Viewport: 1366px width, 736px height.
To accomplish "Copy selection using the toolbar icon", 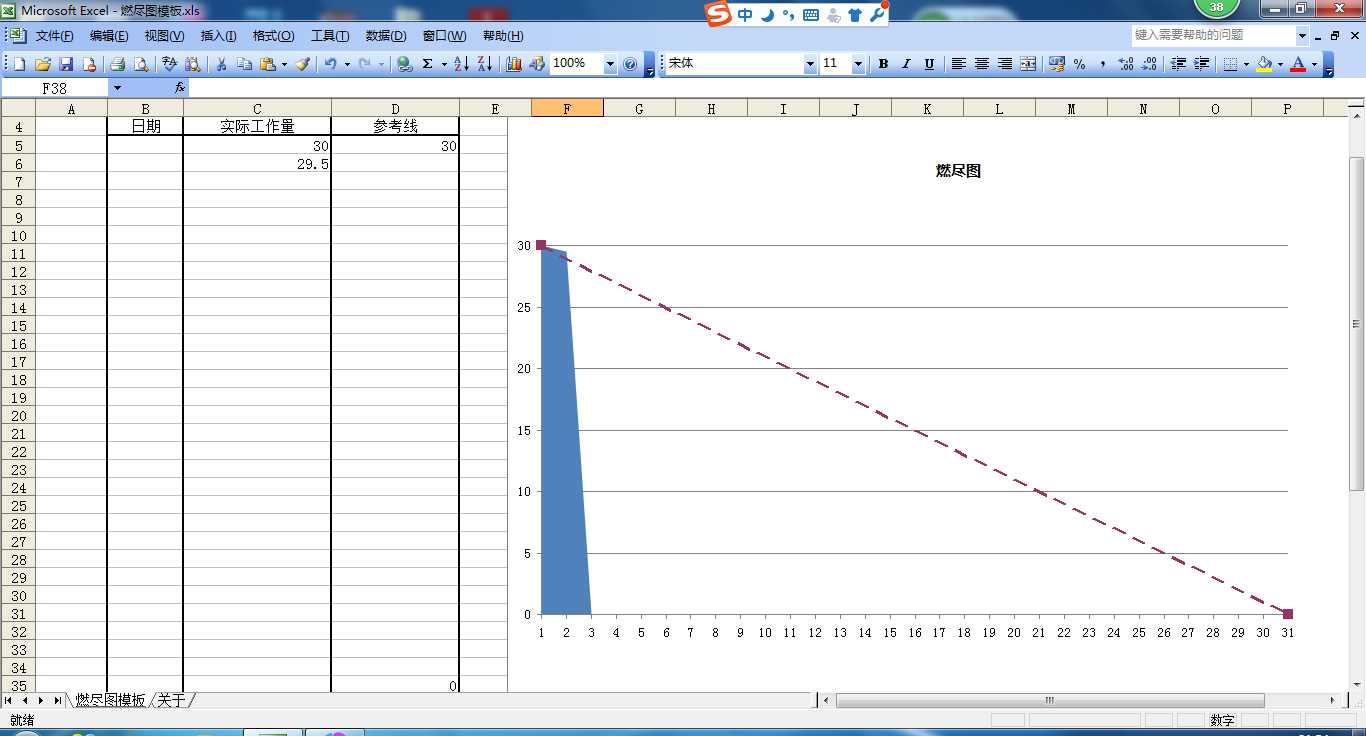I will tap(244, 64).
